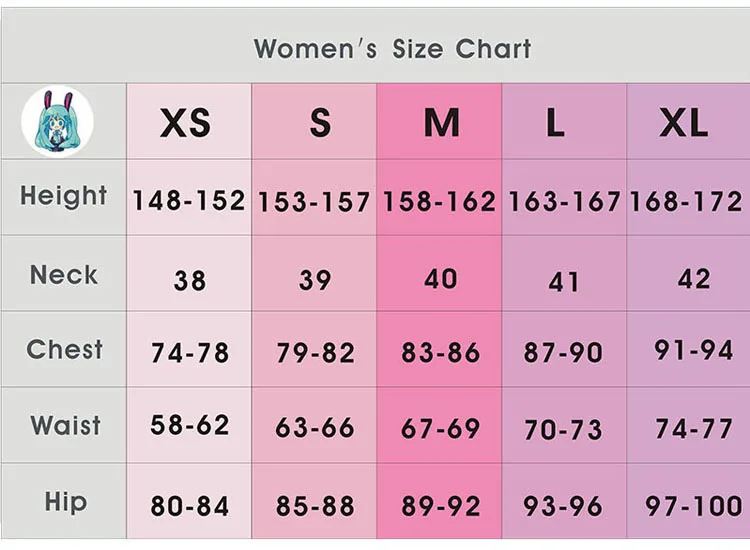Click the 158-162 height value
This screenshot has height=550, width=750.
point(439,201)
